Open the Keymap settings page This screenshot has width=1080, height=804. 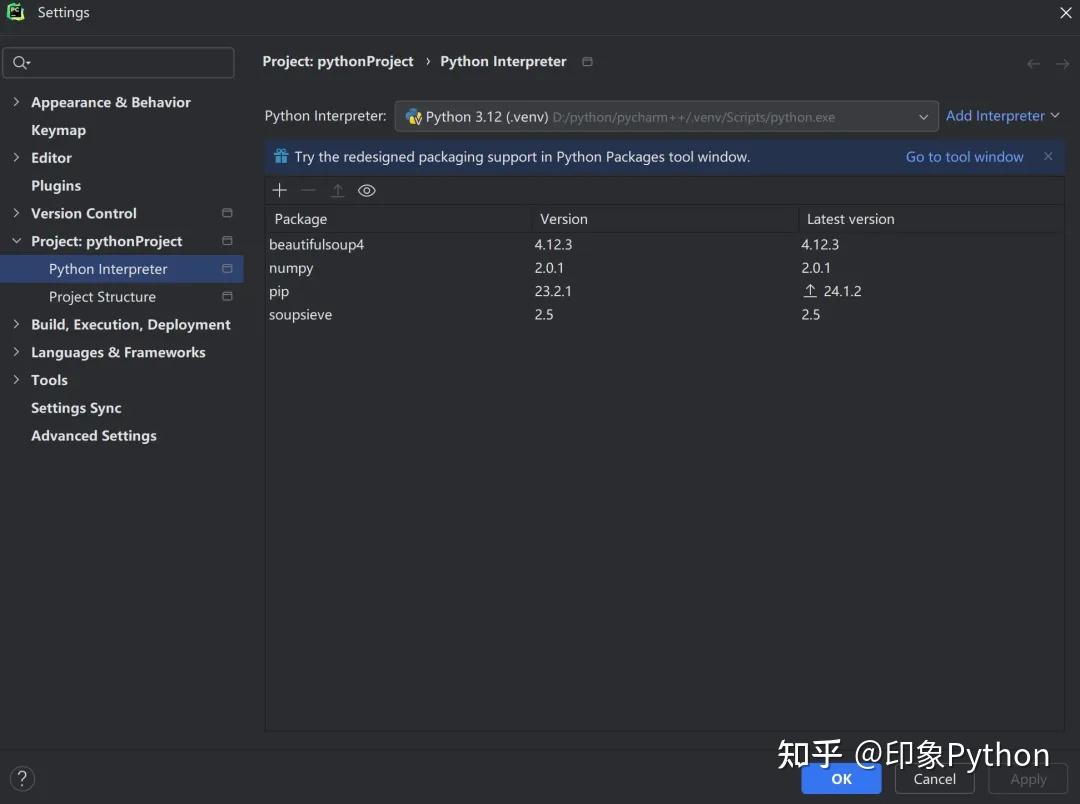[x=58, y=130]
